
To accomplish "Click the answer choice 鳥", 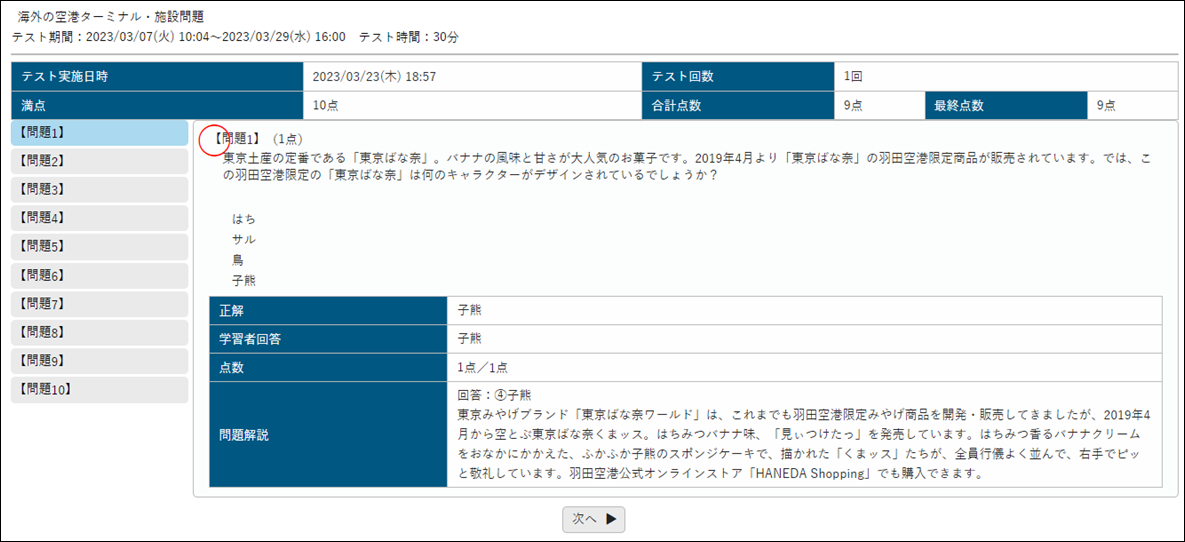I will tap(238, 260).
